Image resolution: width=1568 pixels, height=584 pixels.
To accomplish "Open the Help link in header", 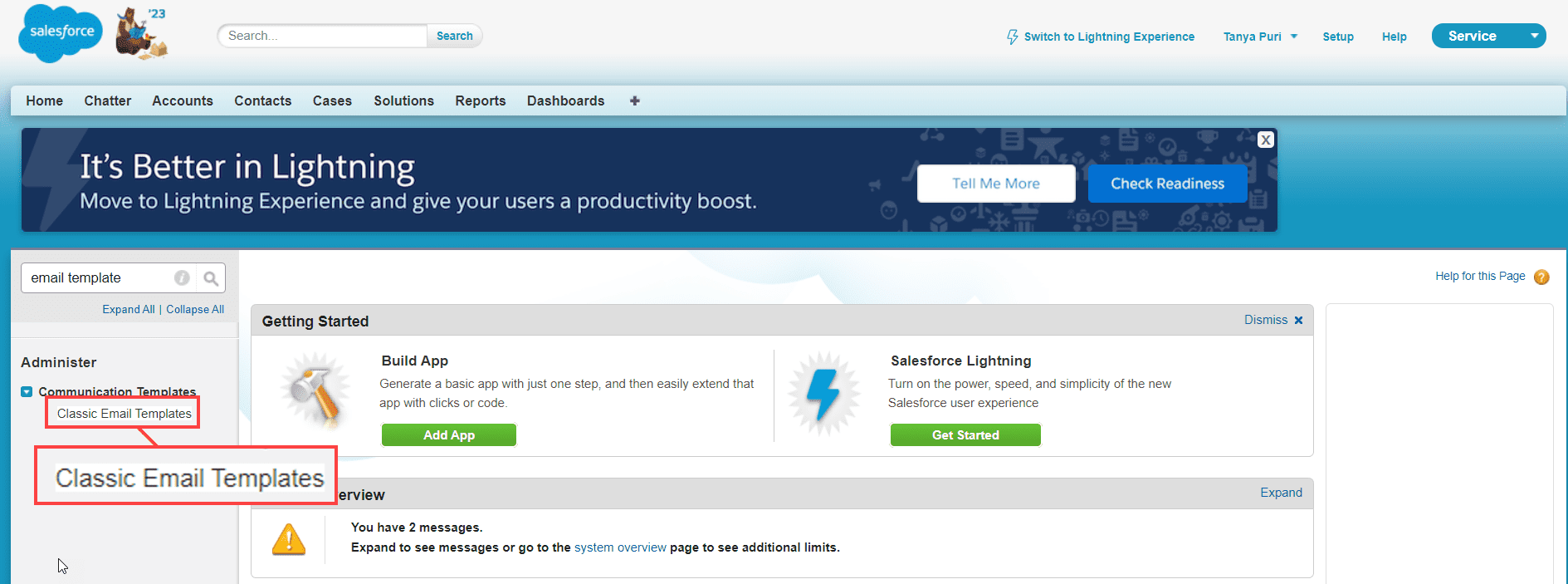I will point(1395,37).
